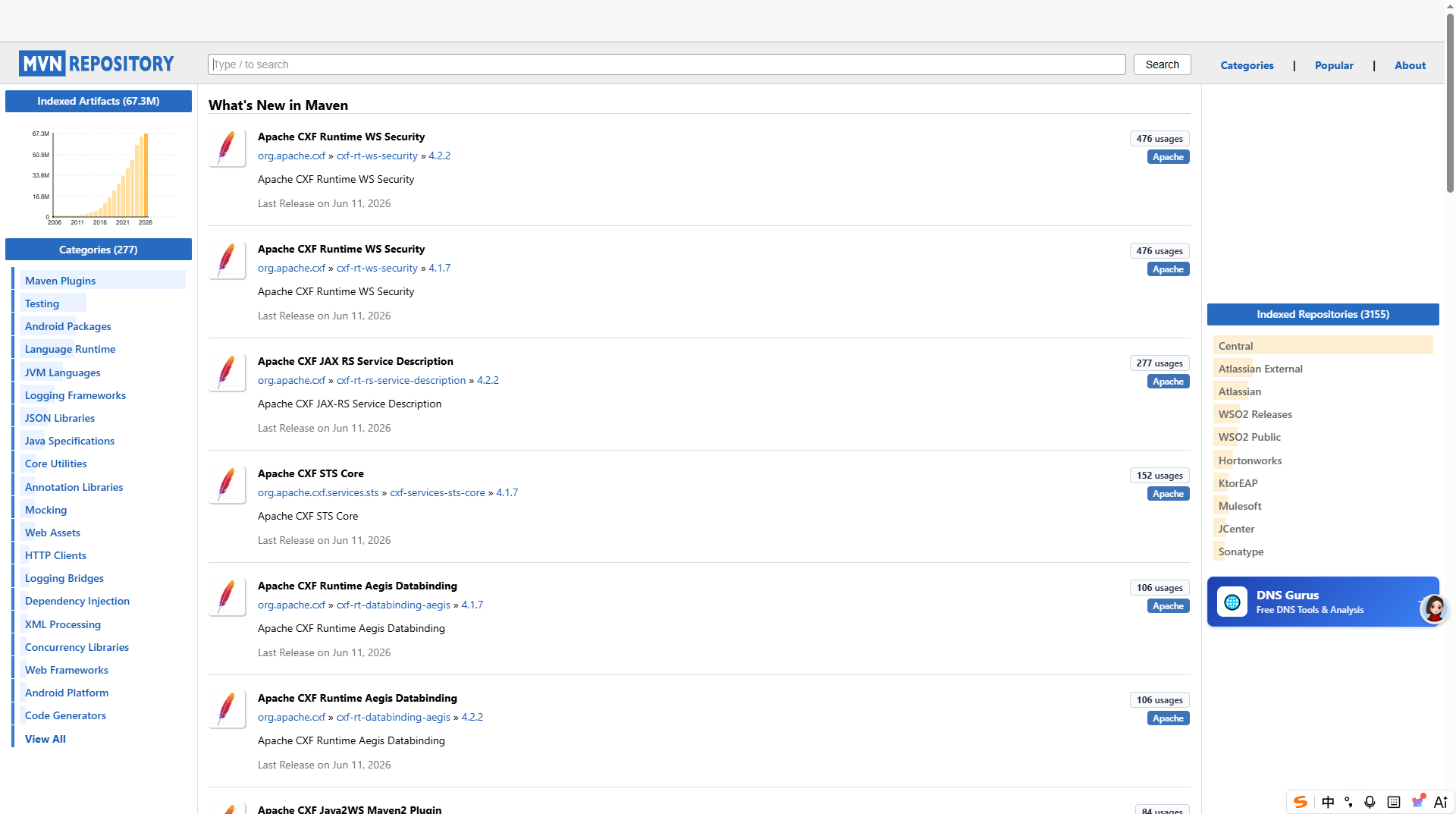Open version 4.2.2 of cxf-rt-databinding-aegis
This screenshot has height=814, width=1456.
point(472,717)
